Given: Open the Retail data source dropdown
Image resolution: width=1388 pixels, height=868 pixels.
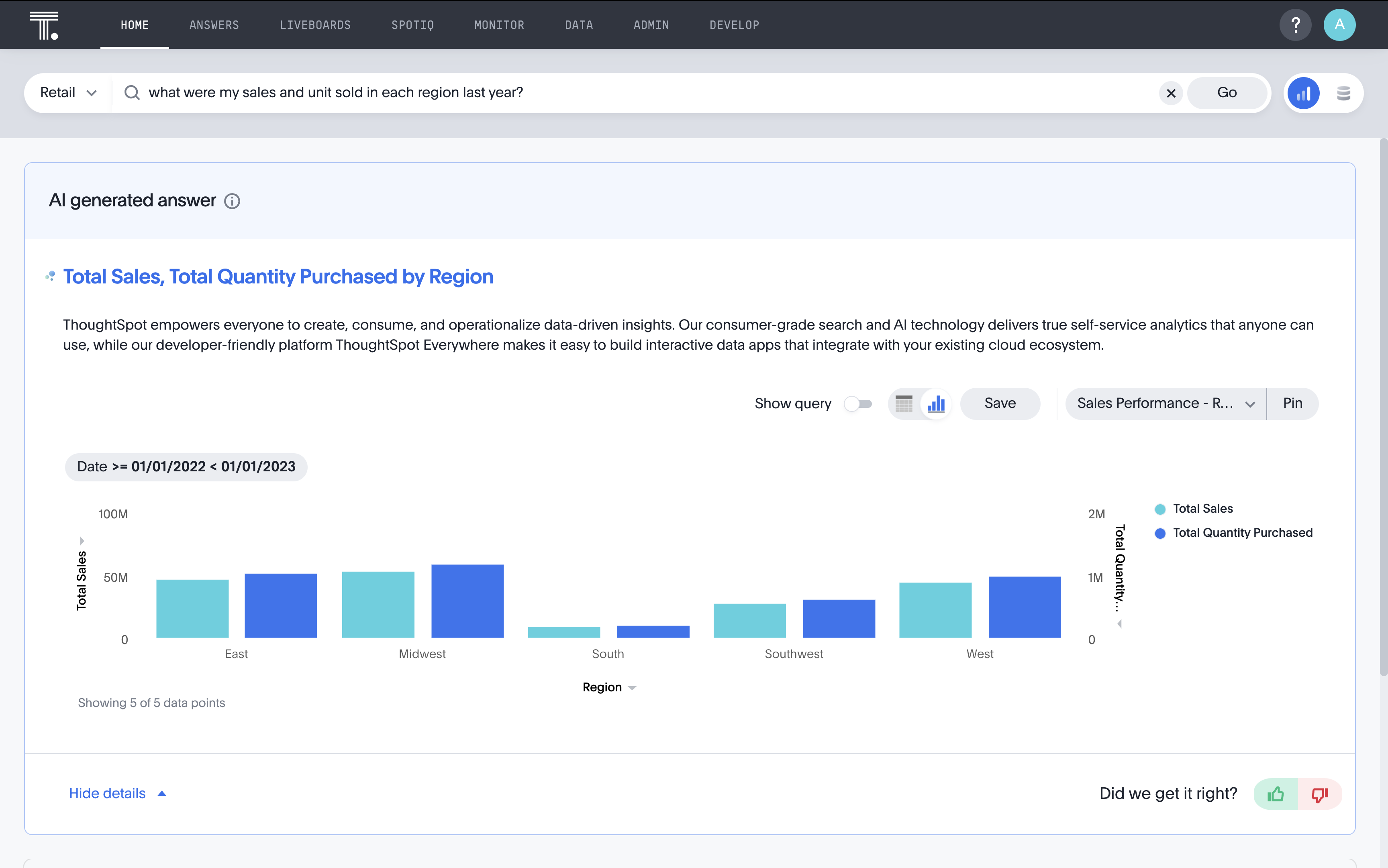Looking at the screenshot, I should coord(68,92).
